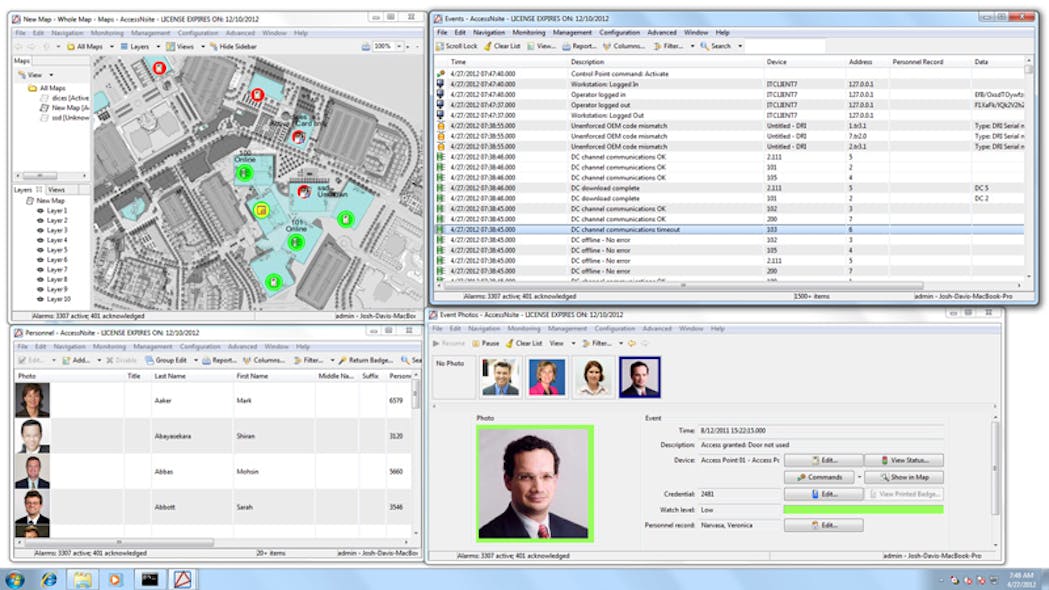Open the Group Edit icon in Personnel
Viewport: 1049px width, 590px height.
(150, 358)
